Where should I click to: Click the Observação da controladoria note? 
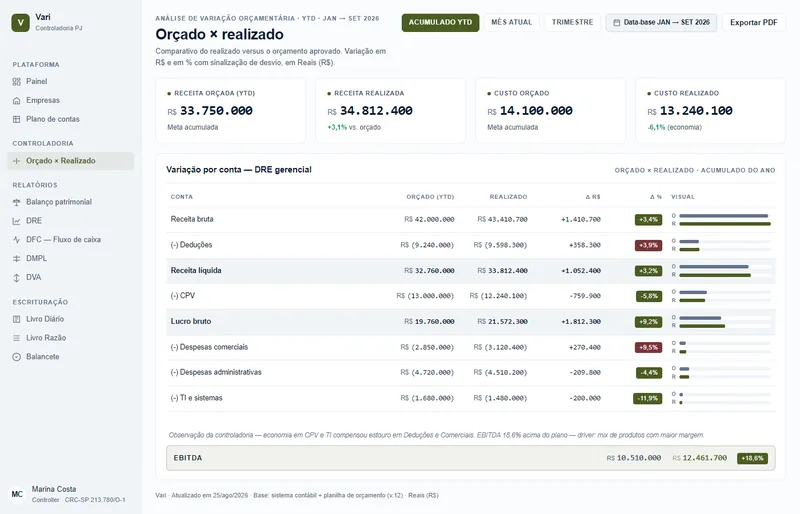coord(436,435)
